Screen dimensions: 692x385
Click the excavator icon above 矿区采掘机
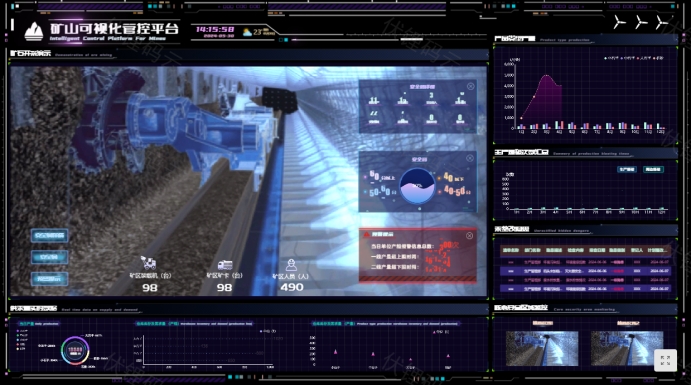[x=149, y=262]
